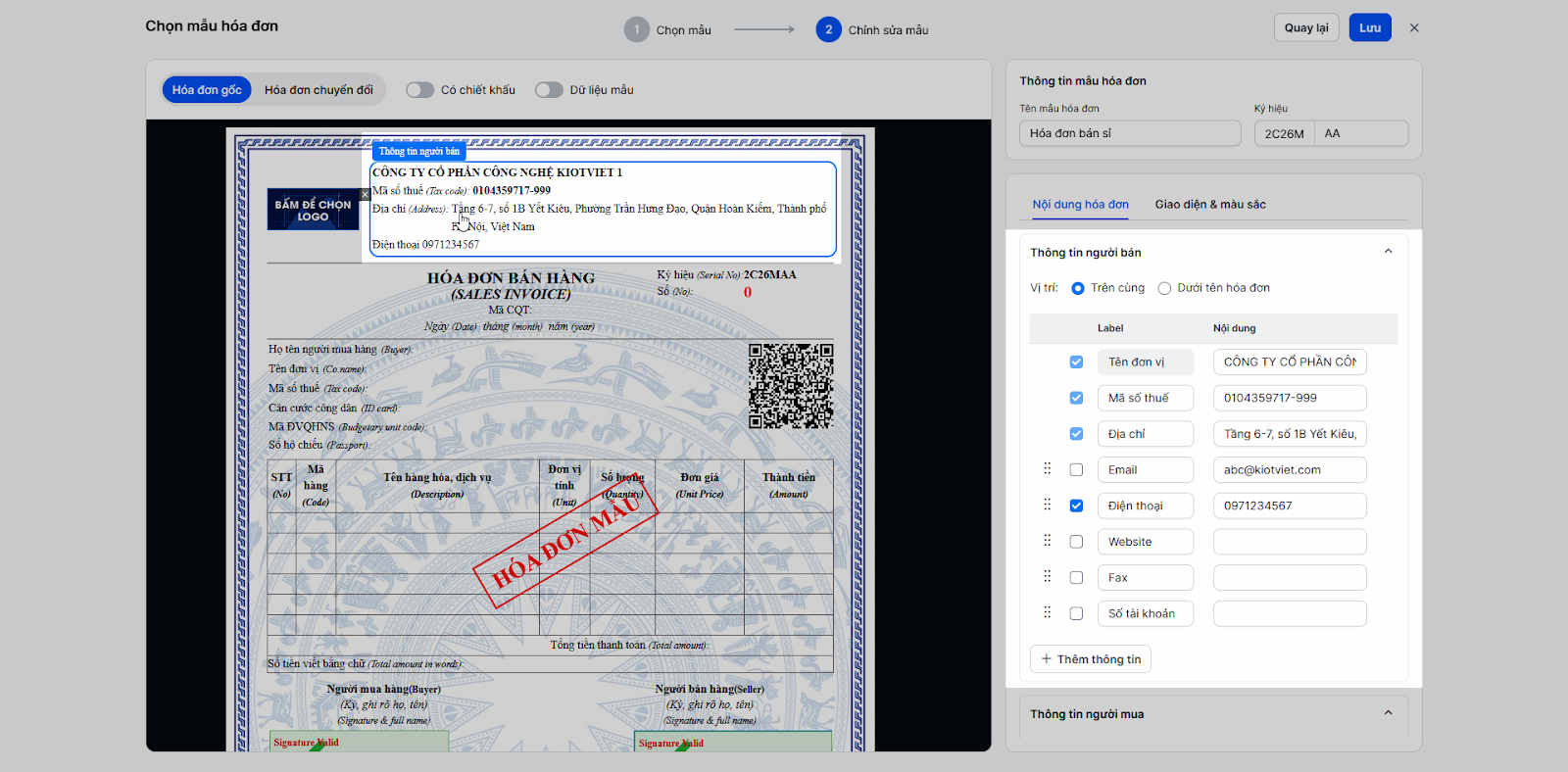Close the invoice template dialog
The width and height of the screenshot is (1568, 772).
tap(1414, 28)
